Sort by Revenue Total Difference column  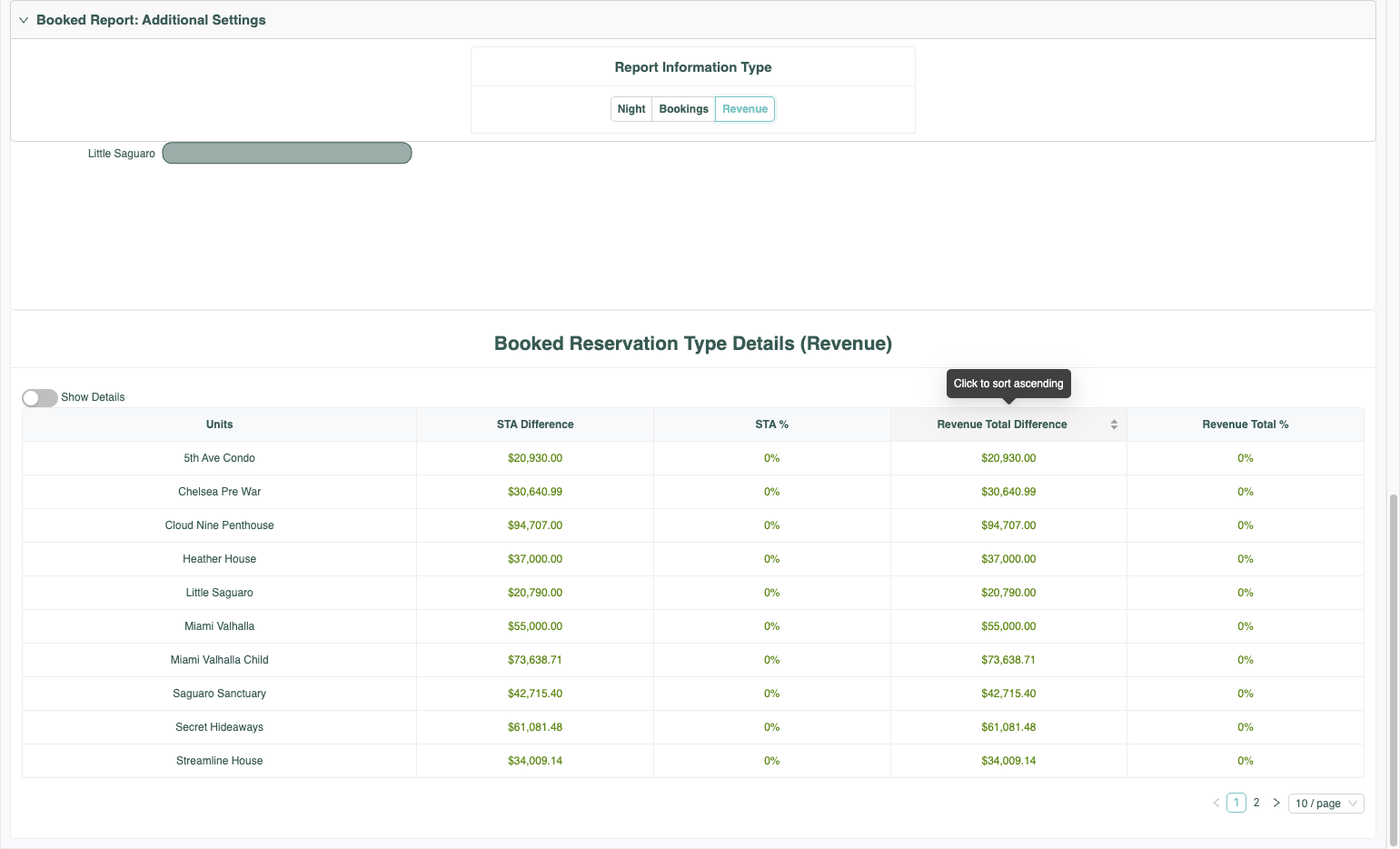coord(1008,424)
